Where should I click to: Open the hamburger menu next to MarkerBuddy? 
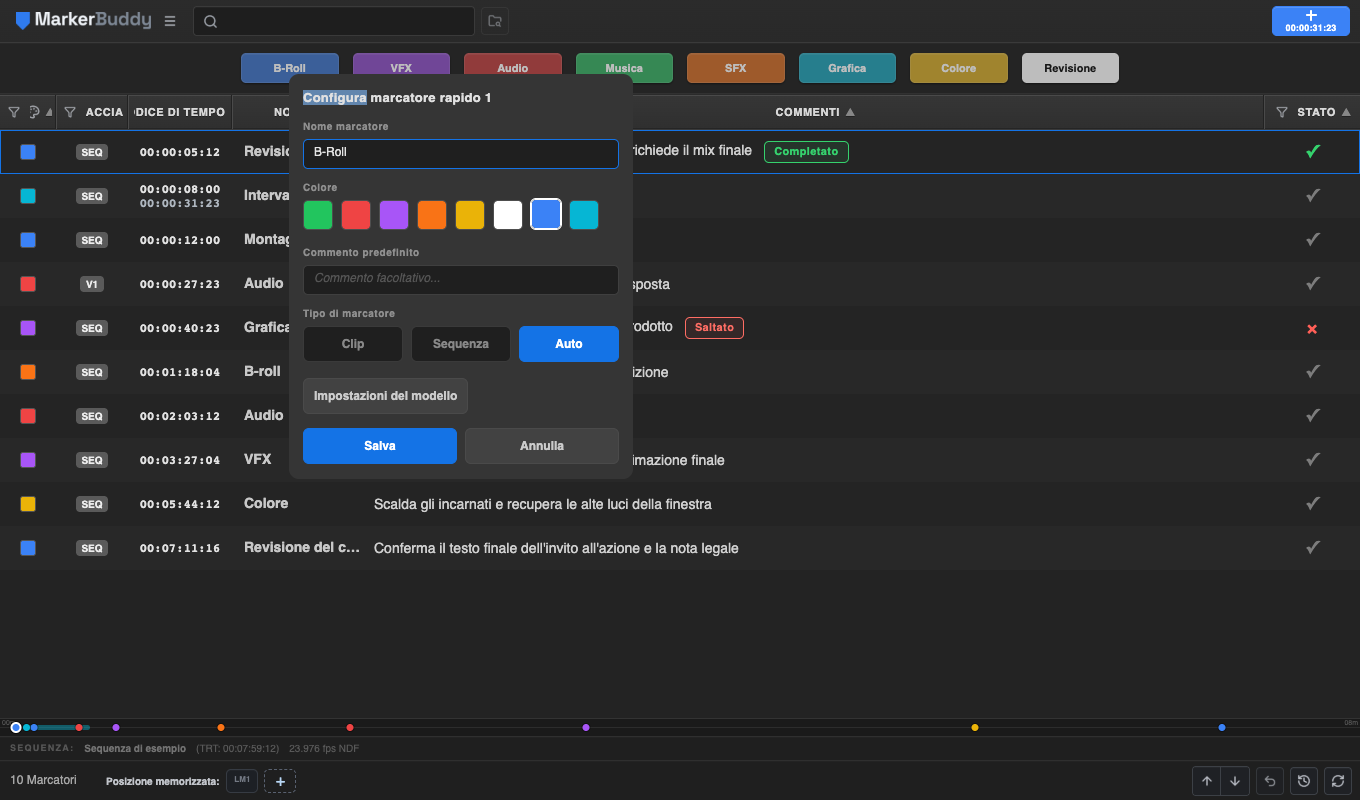pos(170,21)
